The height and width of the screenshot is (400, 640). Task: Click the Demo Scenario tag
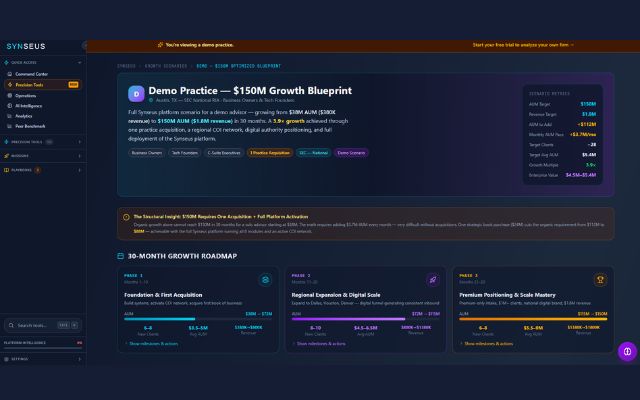pos(351,153)
